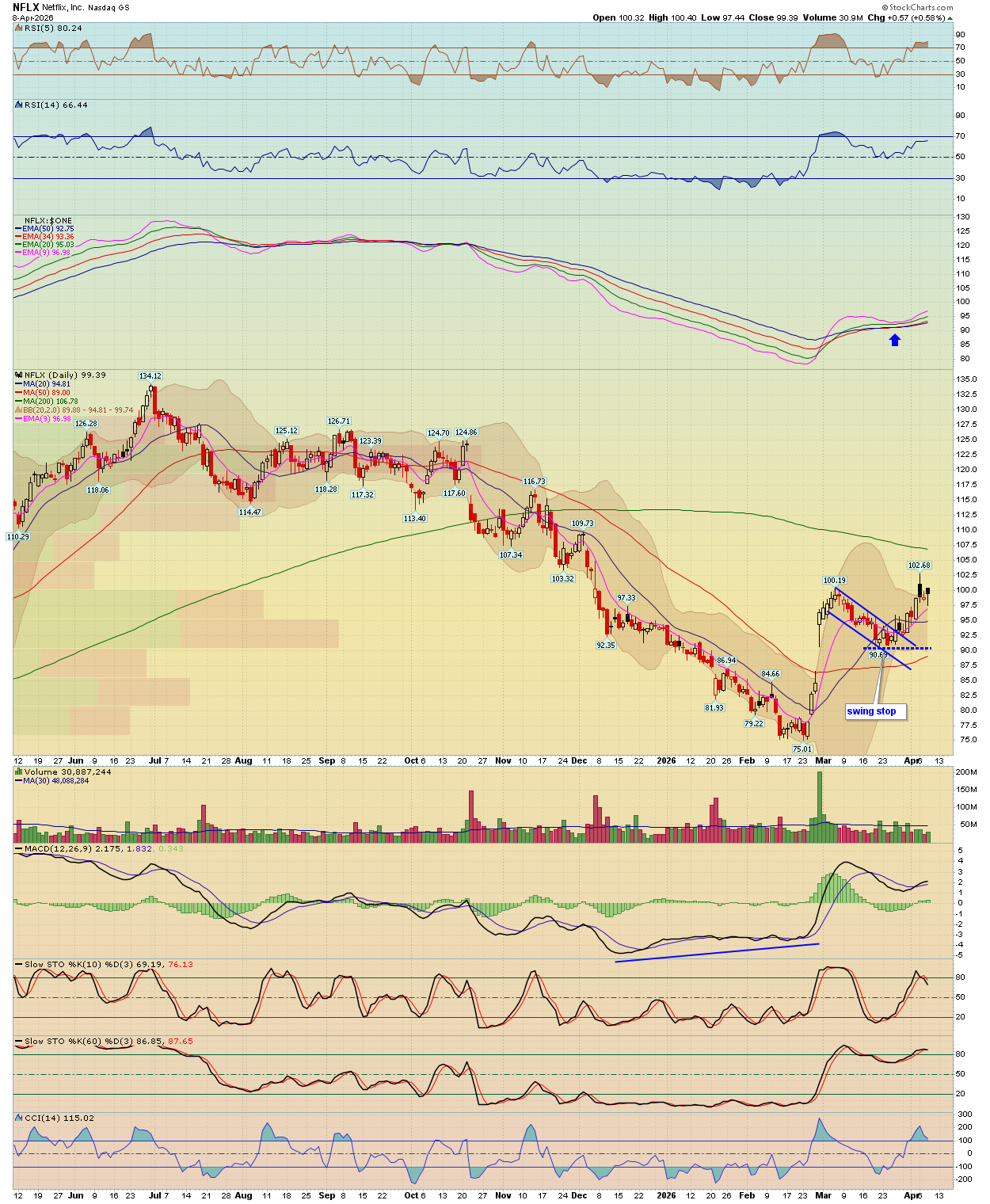Viewport: 990px width, 1204px height.
Task: Click the NFLX ticker symbol in the chart title
Action: (x=25, y=7)
